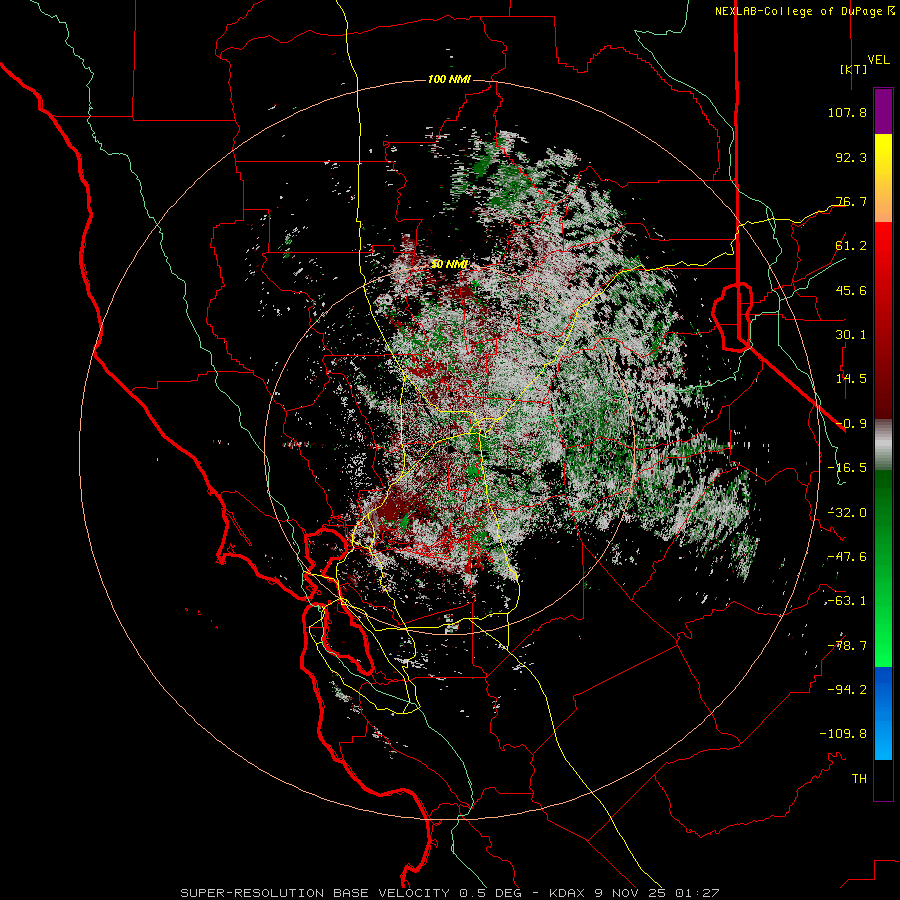Select the -109.8 scale value
Screen dimensions: 900x900
click(843, 734)
